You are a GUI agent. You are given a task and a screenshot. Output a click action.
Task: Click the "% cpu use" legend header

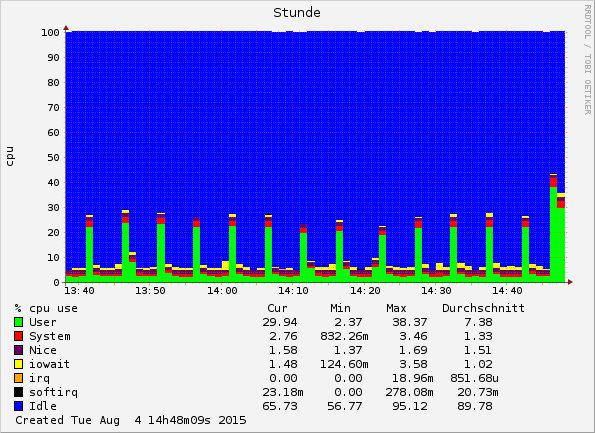[46, 308]
